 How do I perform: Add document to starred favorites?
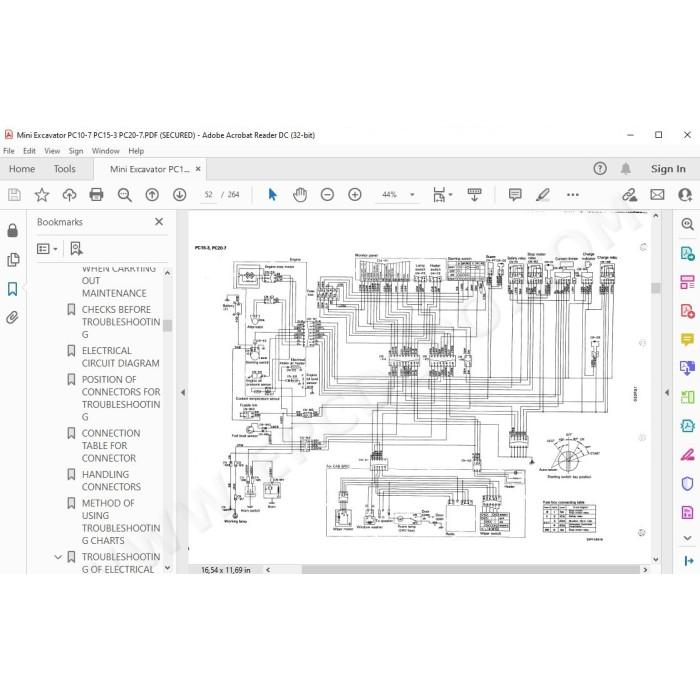click(x=42, y=195)
